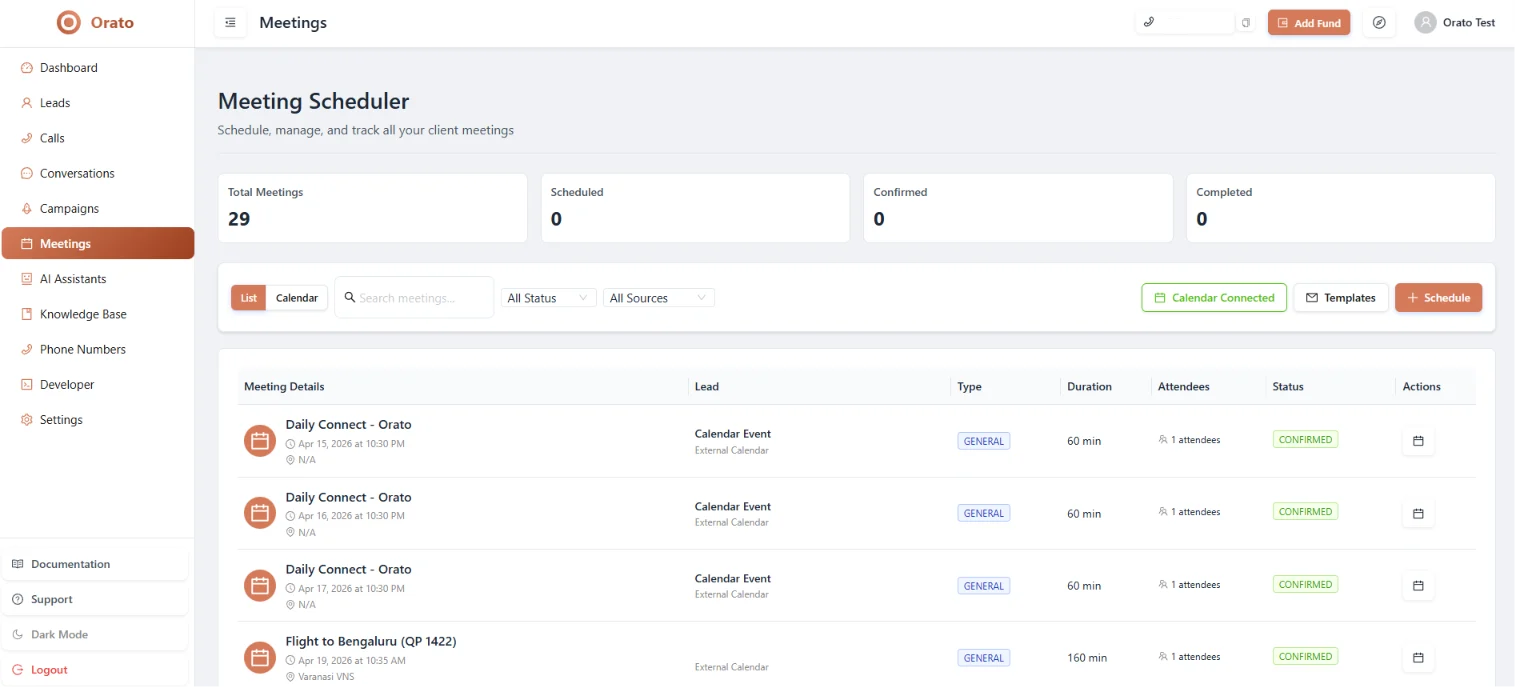Open Documentation link
This screenshot has width=1515, height=687.
pos(95,564)
